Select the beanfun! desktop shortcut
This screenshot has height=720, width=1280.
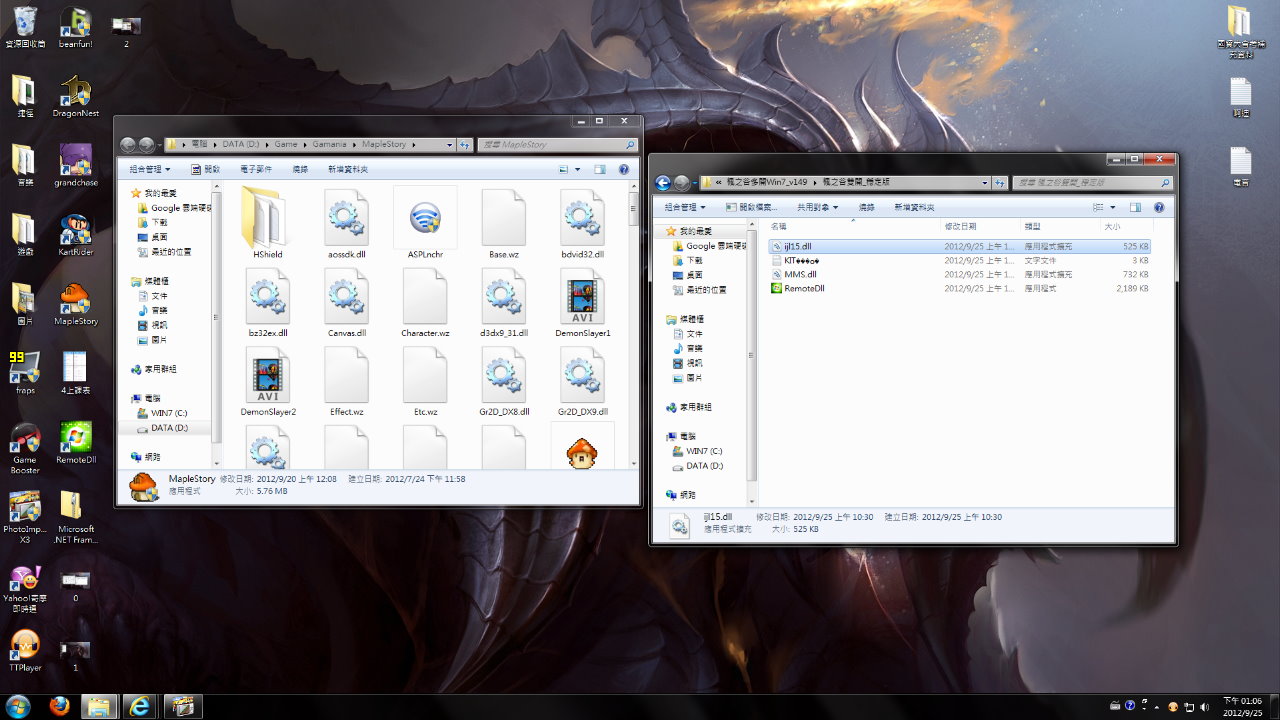point(75,28)
